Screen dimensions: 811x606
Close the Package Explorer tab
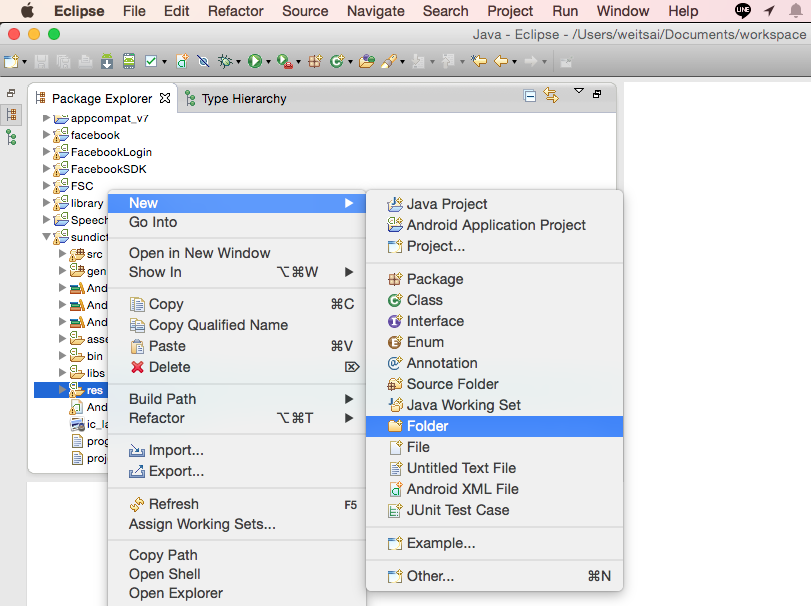pyautogui.click(x=165, y=98)
